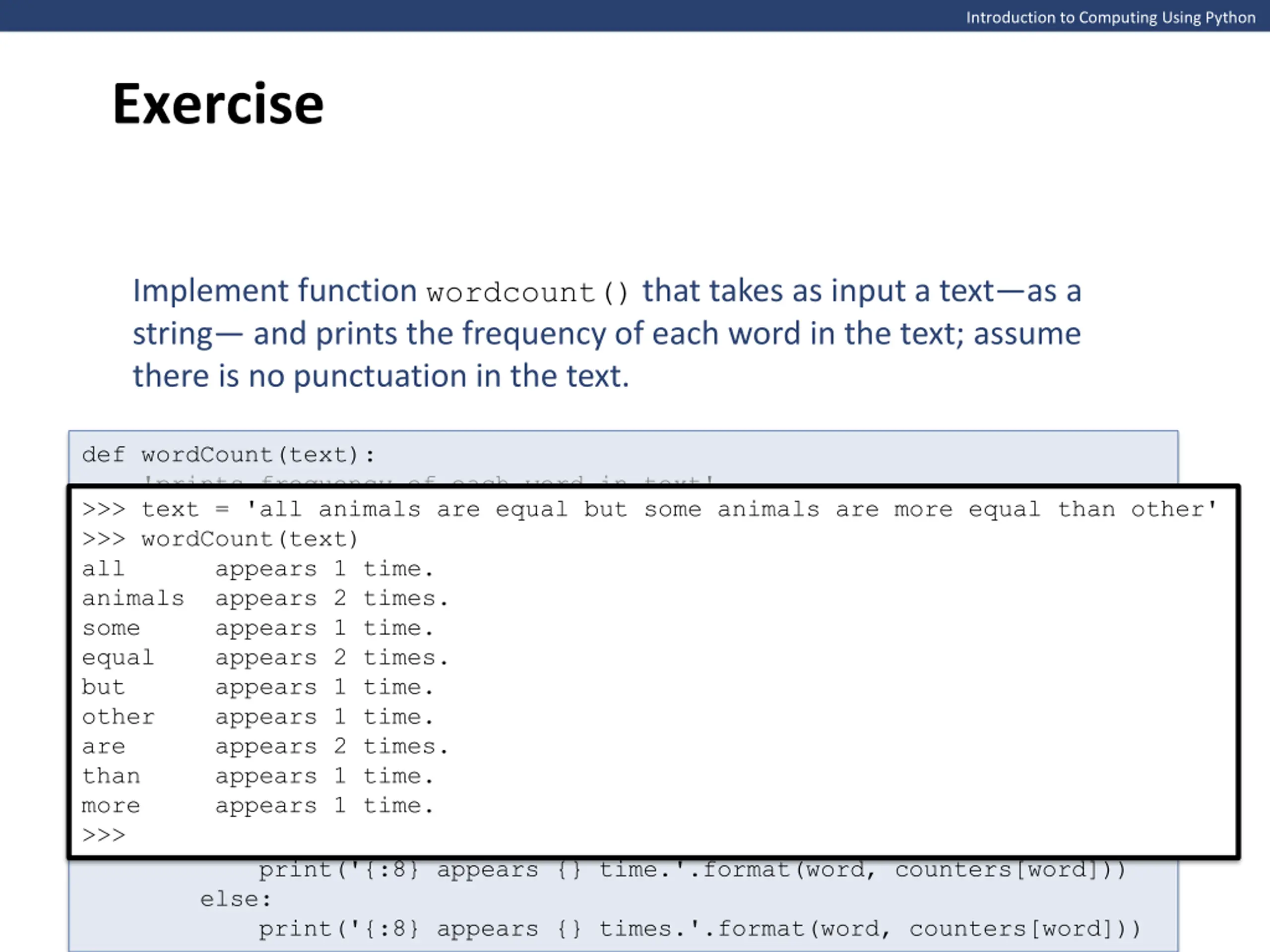Click the line assigning text = 'all animals…'
Screen dimensions: 1270x952
pyautogui.click(x=649, y=509)
